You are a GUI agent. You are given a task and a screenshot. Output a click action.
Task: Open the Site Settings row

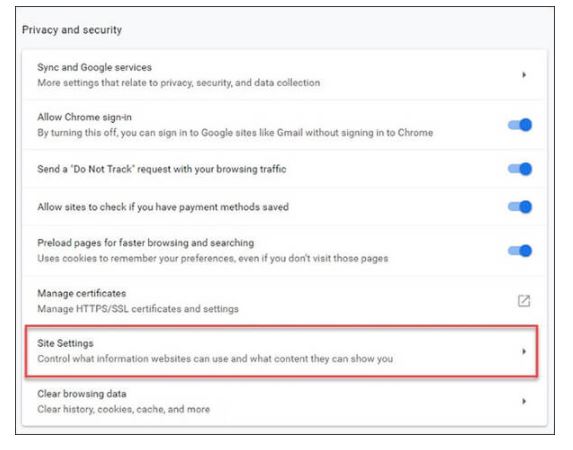coord(281,351)
